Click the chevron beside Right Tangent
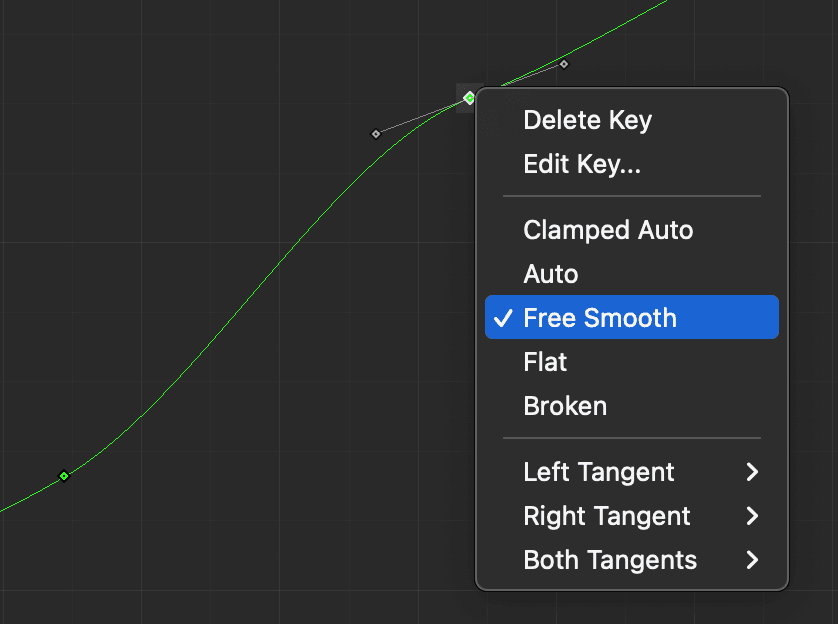 coord(752,517)
